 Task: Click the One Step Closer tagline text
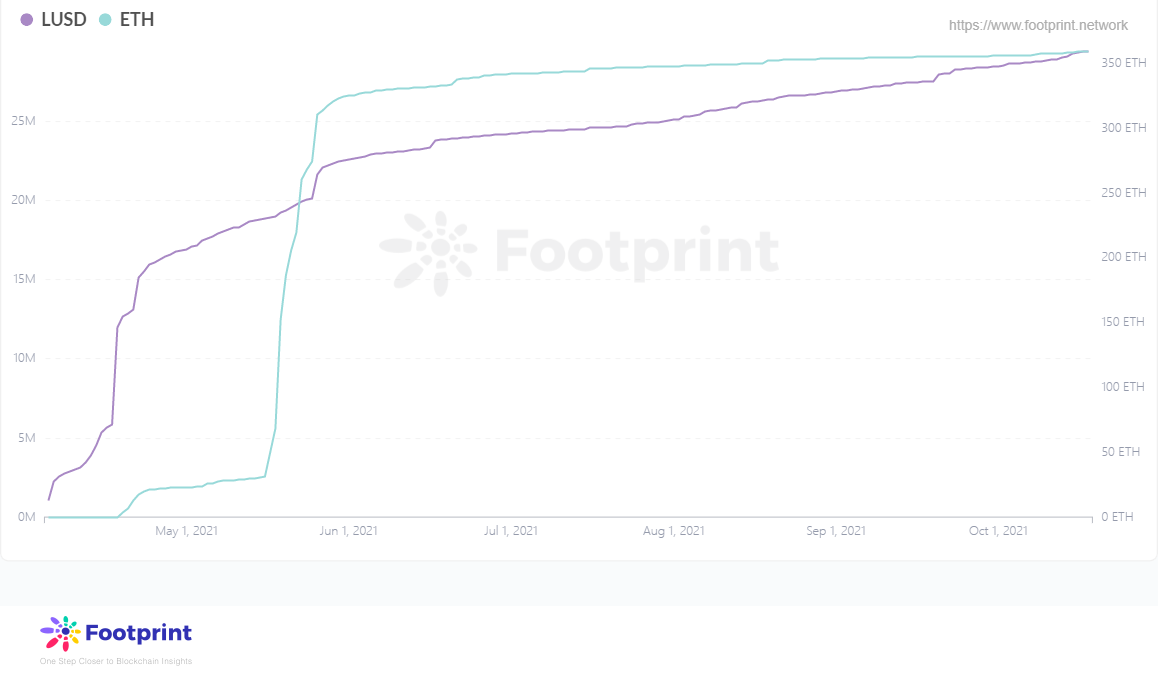click(x=116, y=661)
